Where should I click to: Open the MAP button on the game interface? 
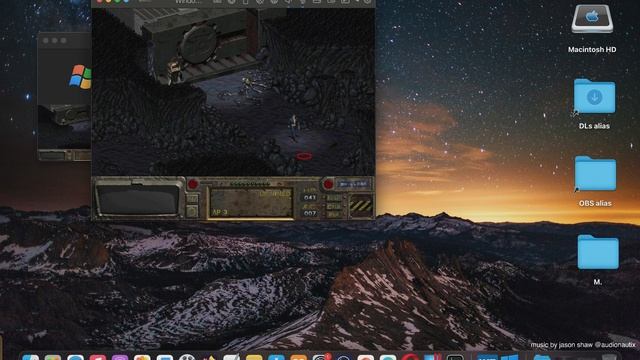pyautogui.click(x=334, y=198)
